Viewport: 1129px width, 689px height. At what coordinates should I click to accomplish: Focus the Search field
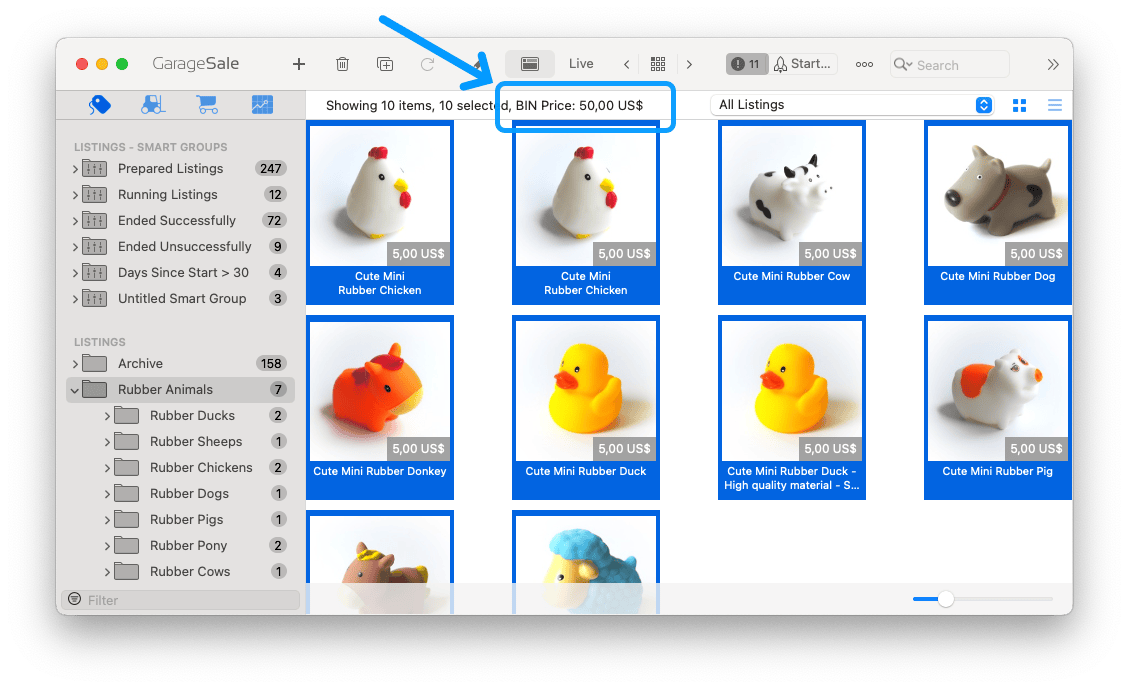click(950, 65)
